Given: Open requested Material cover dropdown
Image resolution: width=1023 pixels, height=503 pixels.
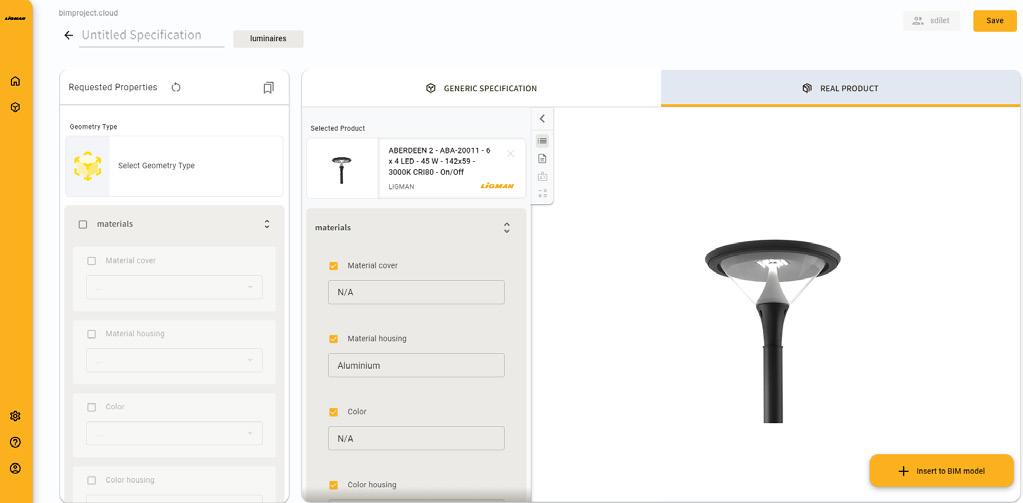Looking at the screenshot, I should point(174,287).
